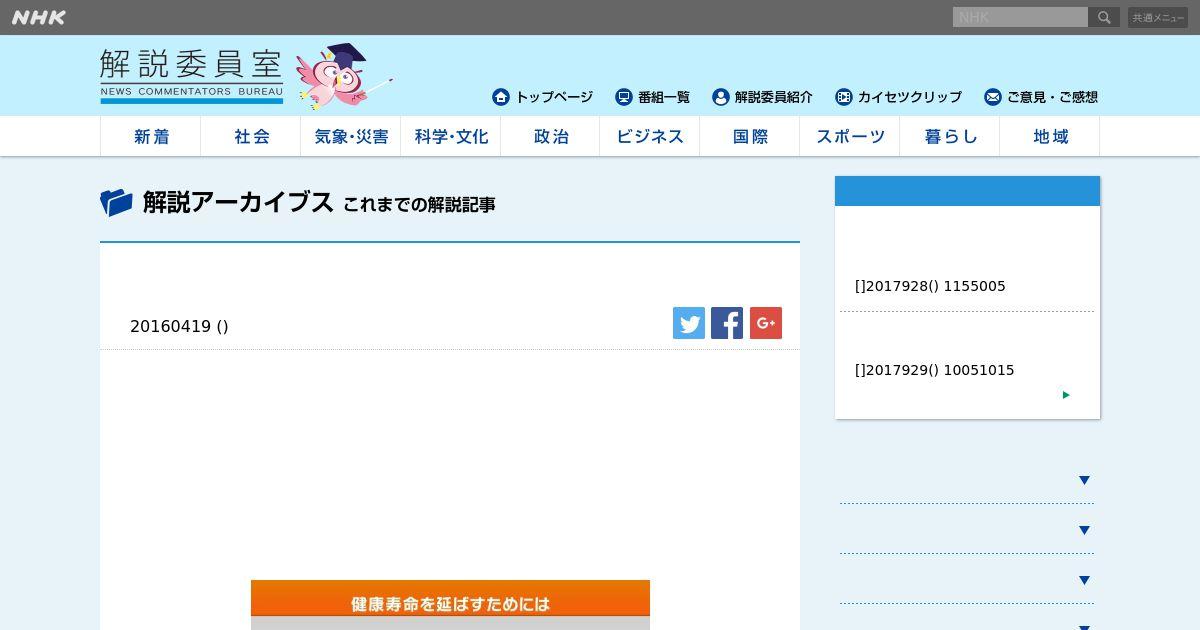Open 番組一覧 program list

pos(653,97)
